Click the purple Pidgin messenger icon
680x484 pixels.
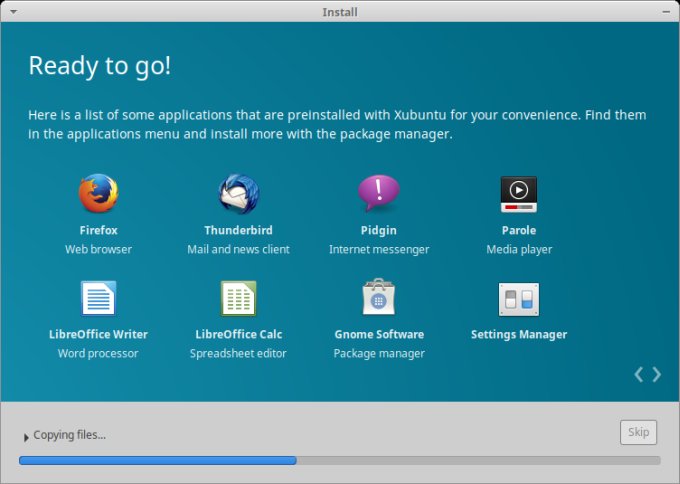(x=379, y=193)
